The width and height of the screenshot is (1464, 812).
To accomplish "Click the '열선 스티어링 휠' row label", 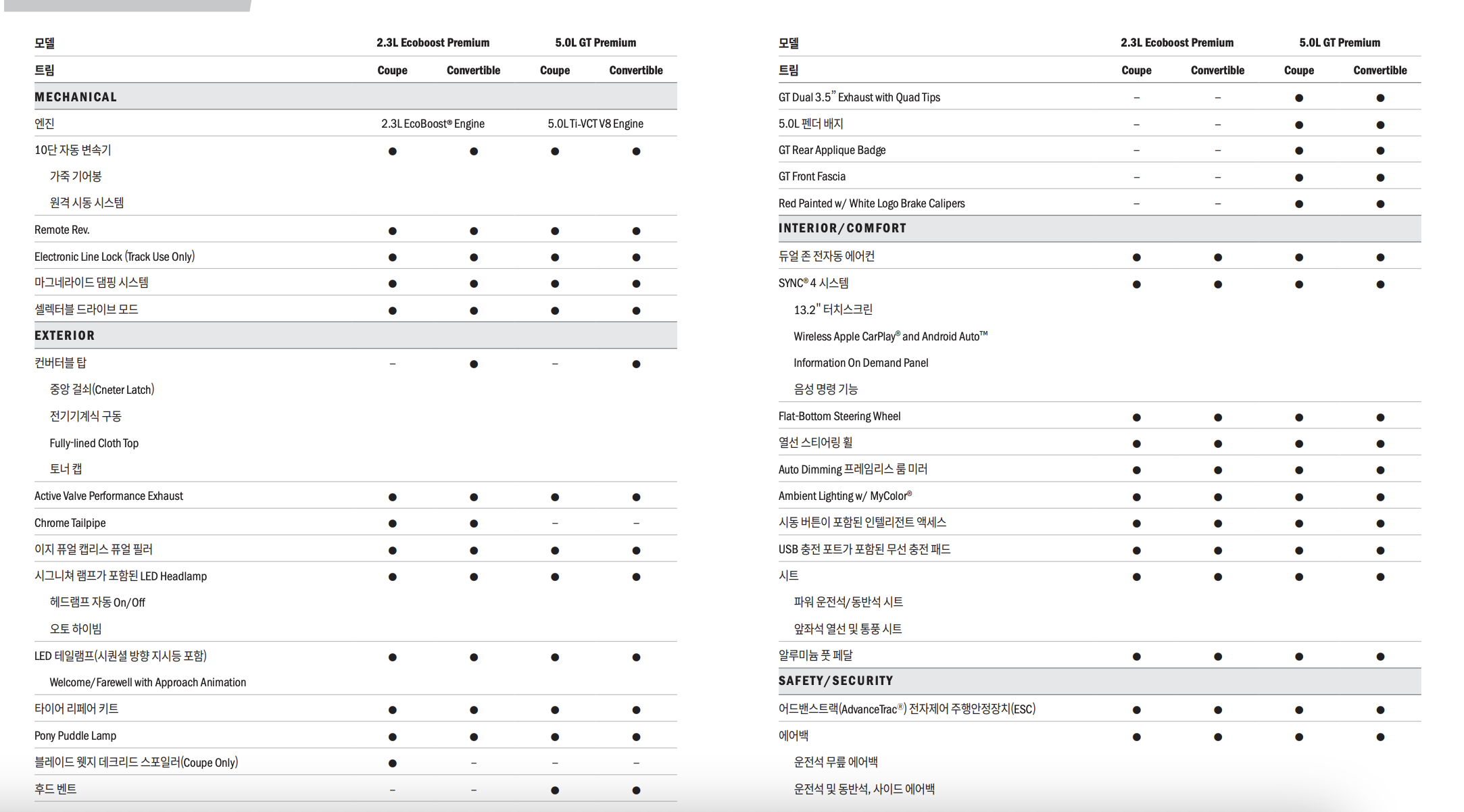I will (x=816, y=442).
